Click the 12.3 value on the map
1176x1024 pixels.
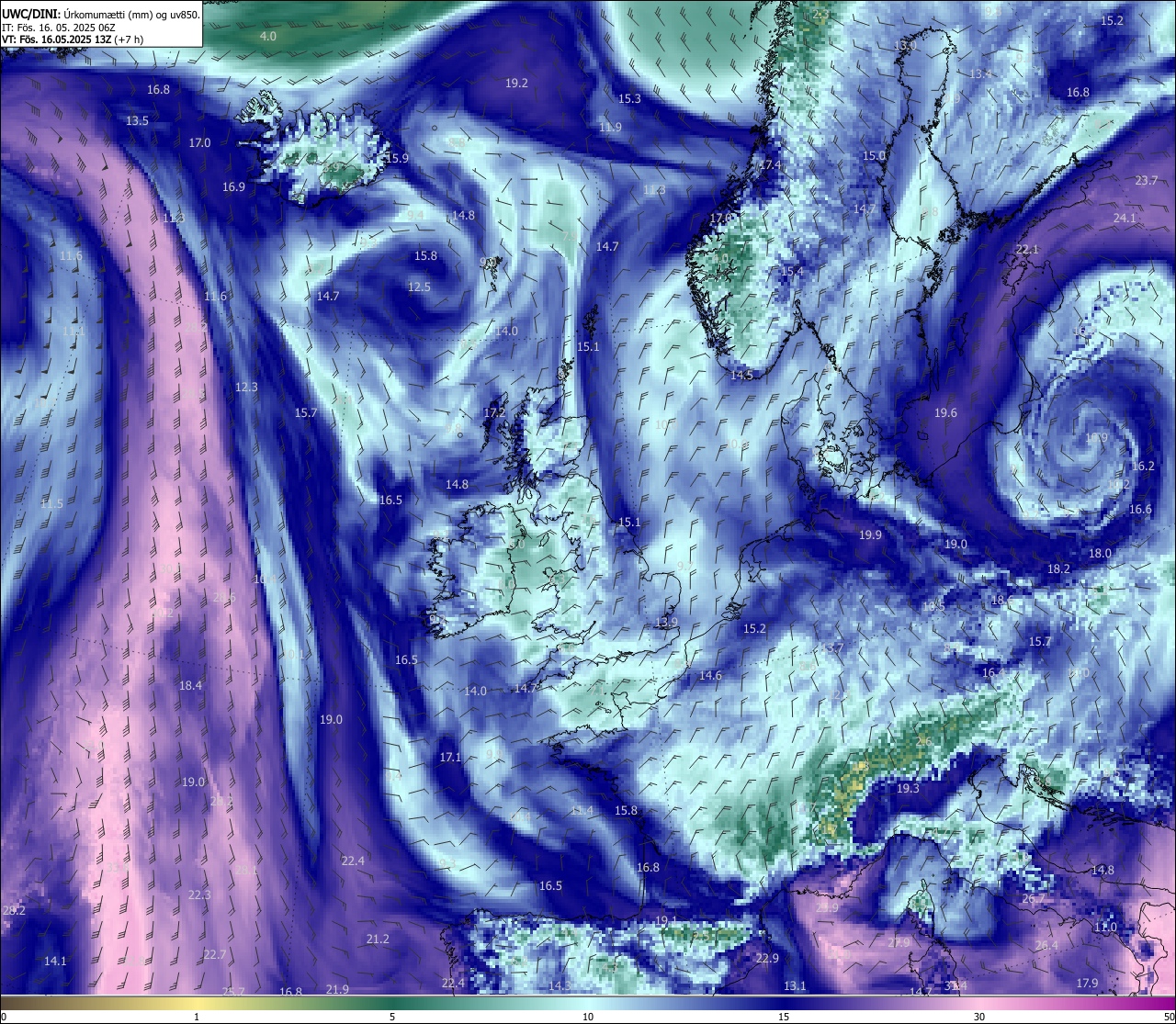click(x=246, y=387)
